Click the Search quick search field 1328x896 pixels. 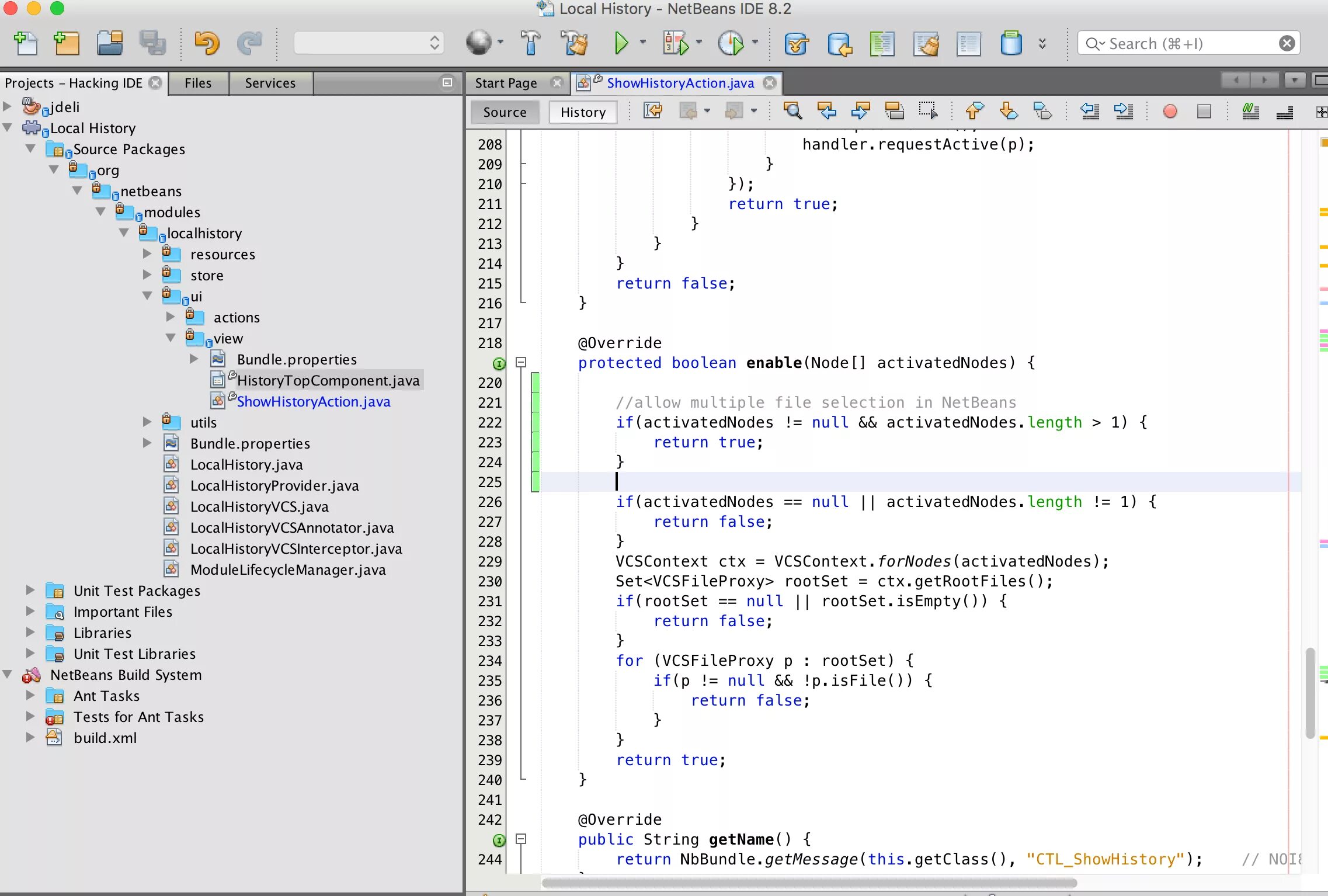tap(1186, 44)
